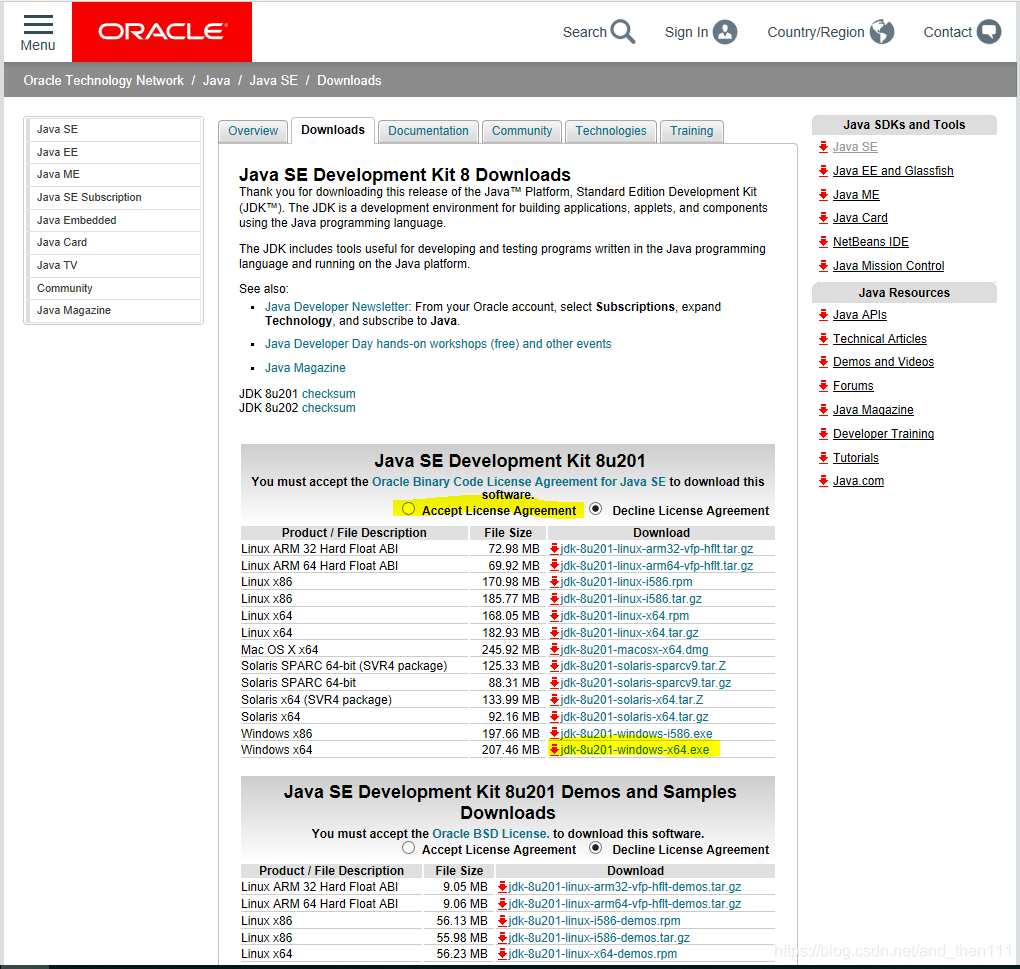Click red download icon for jdk-8u201-macosx-x64.dmg
This screenshot has height=969, width=1020.
tap(554, 650)
